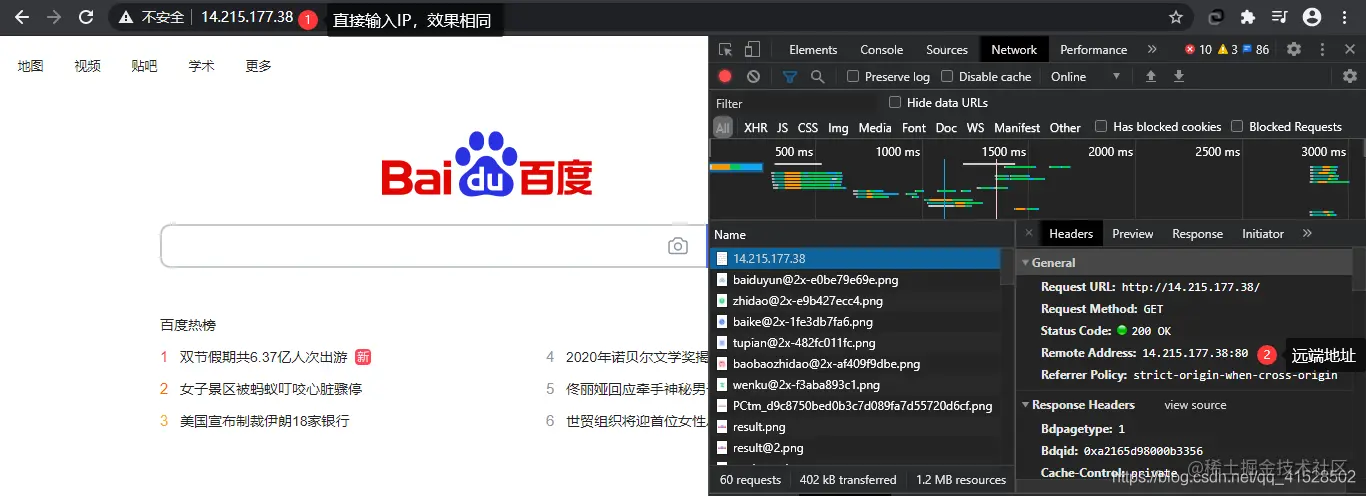Click the browser forward arrow

click(x=54, y=17)
